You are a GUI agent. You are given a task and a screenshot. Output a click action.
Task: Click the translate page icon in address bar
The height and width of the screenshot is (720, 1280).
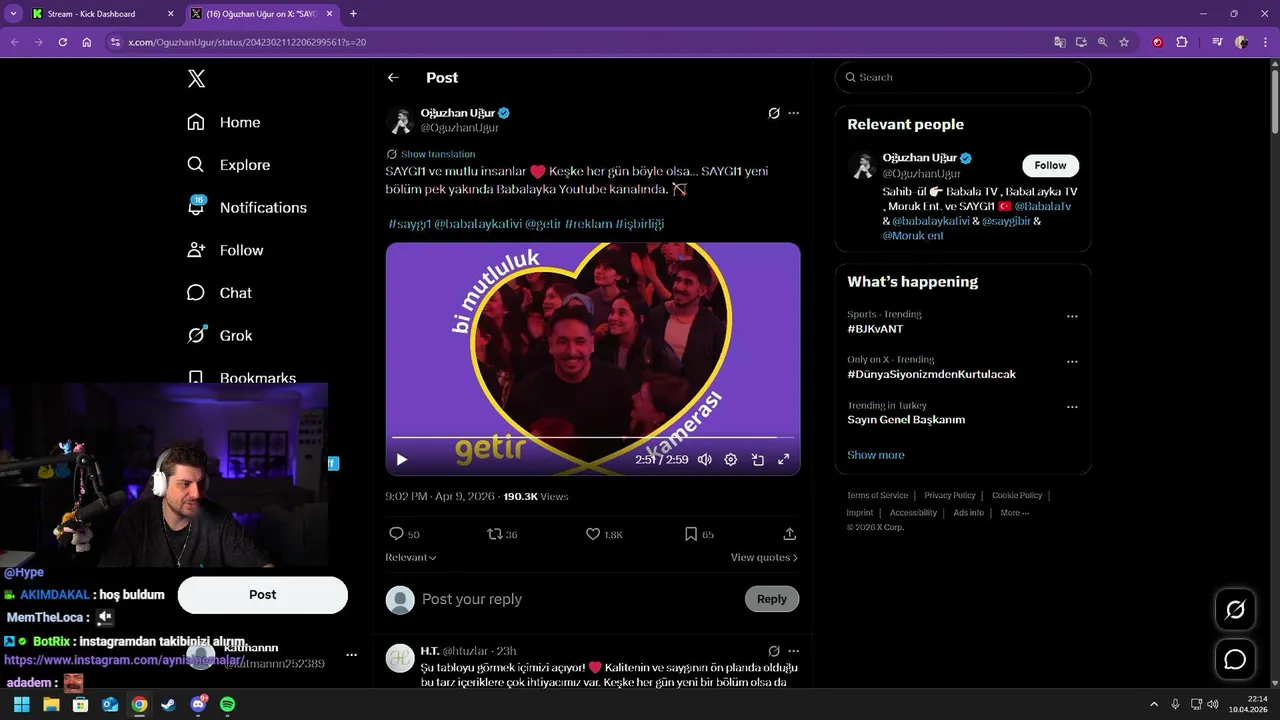click(1060, 42)
